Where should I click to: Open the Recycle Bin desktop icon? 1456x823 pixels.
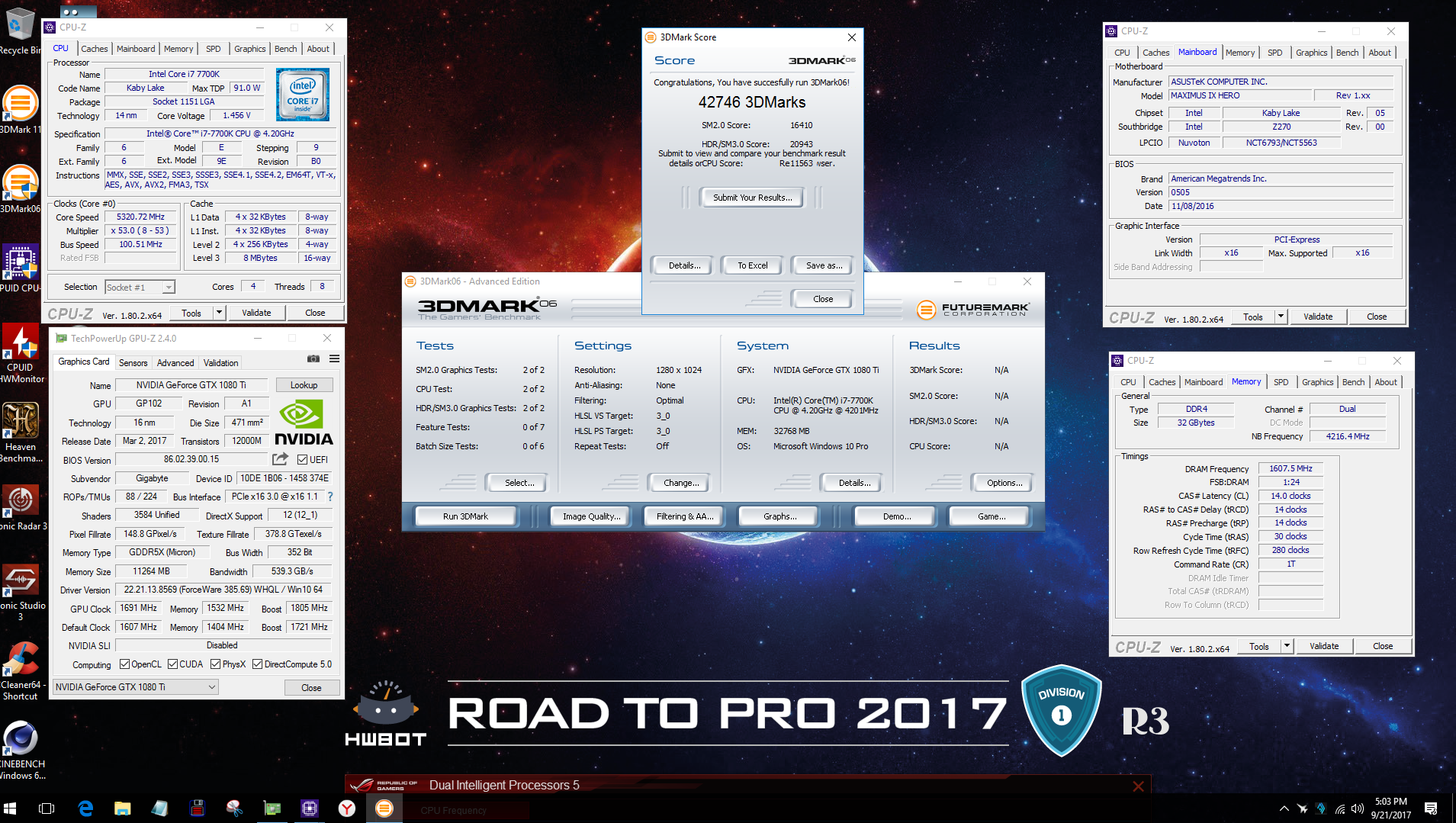coord(21,31)
